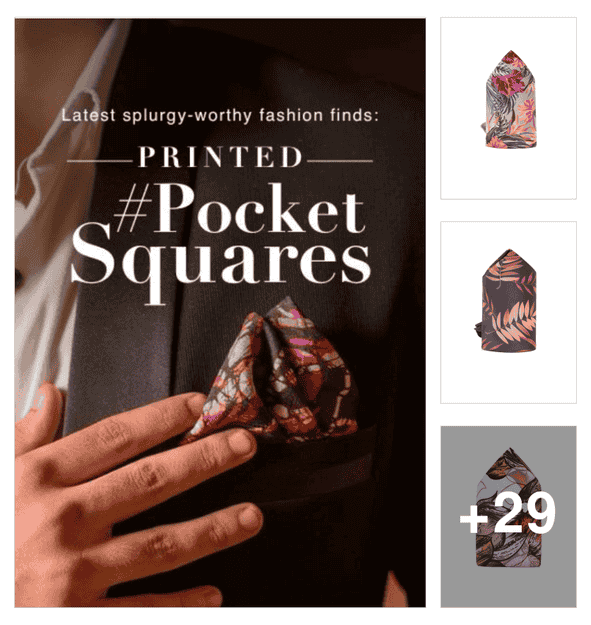
Task: Click the folded pocket square in the suit pocket
Action: [274, 371]
